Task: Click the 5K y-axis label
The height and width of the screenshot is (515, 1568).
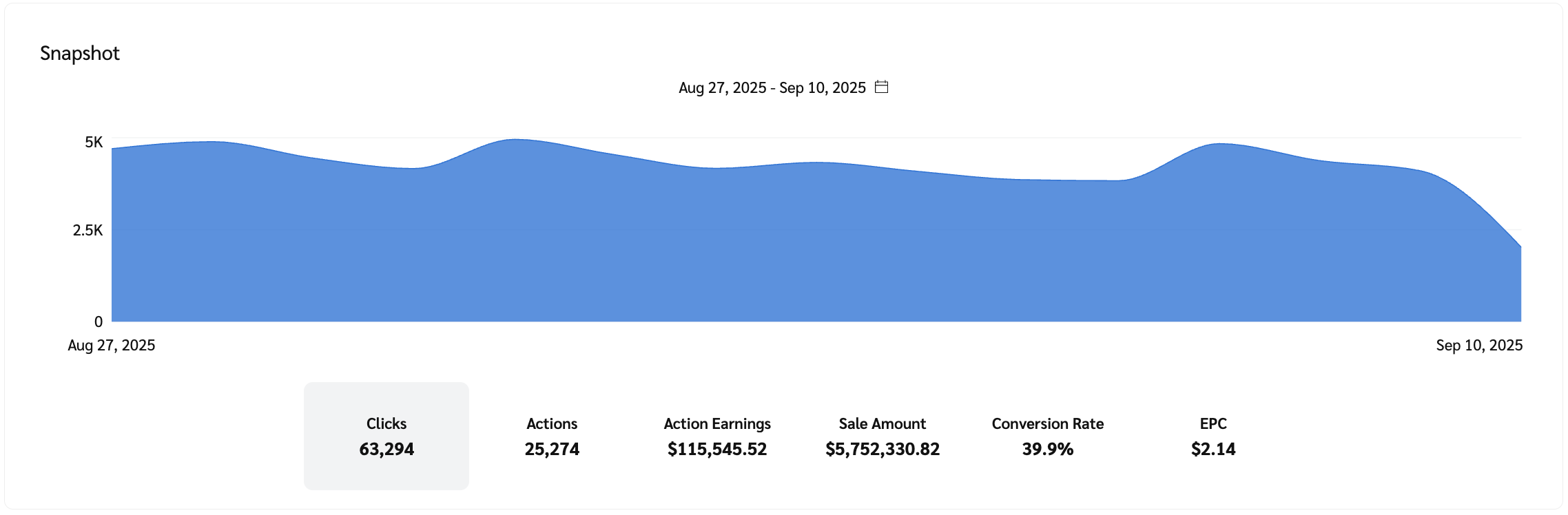Action: [x=94, y=142]
